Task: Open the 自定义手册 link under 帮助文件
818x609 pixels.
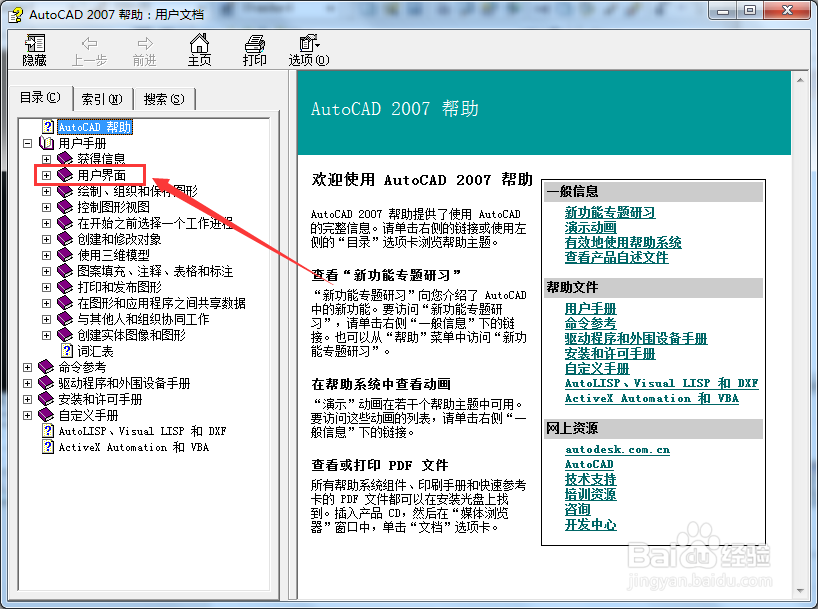Action: [x=597, y=368]
